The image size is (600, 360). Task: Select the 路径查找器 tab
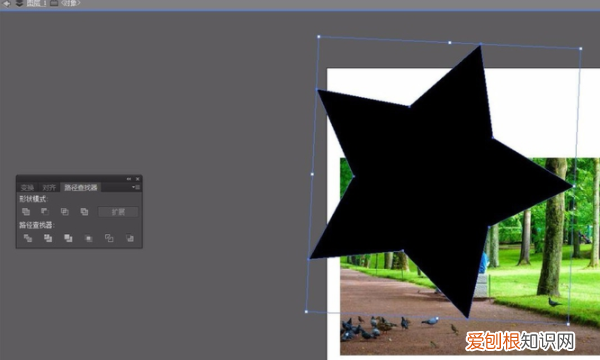[81, 187]
